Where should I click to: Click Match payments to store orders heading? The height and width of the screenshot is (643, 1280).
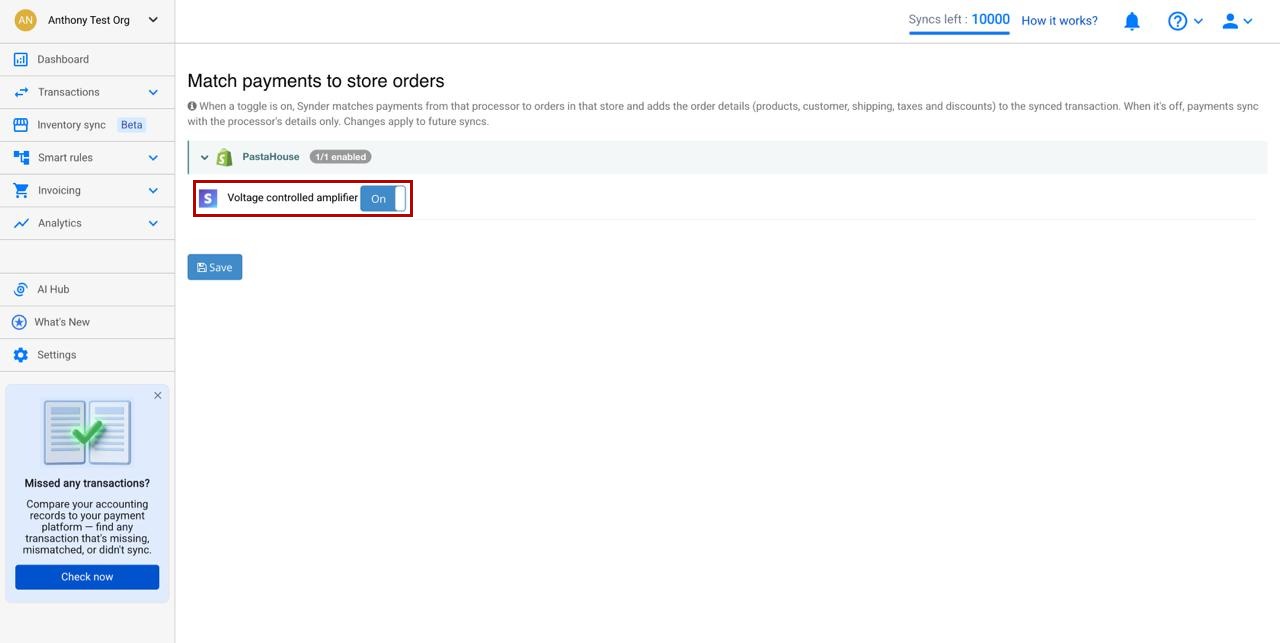[x=316, y=81]
